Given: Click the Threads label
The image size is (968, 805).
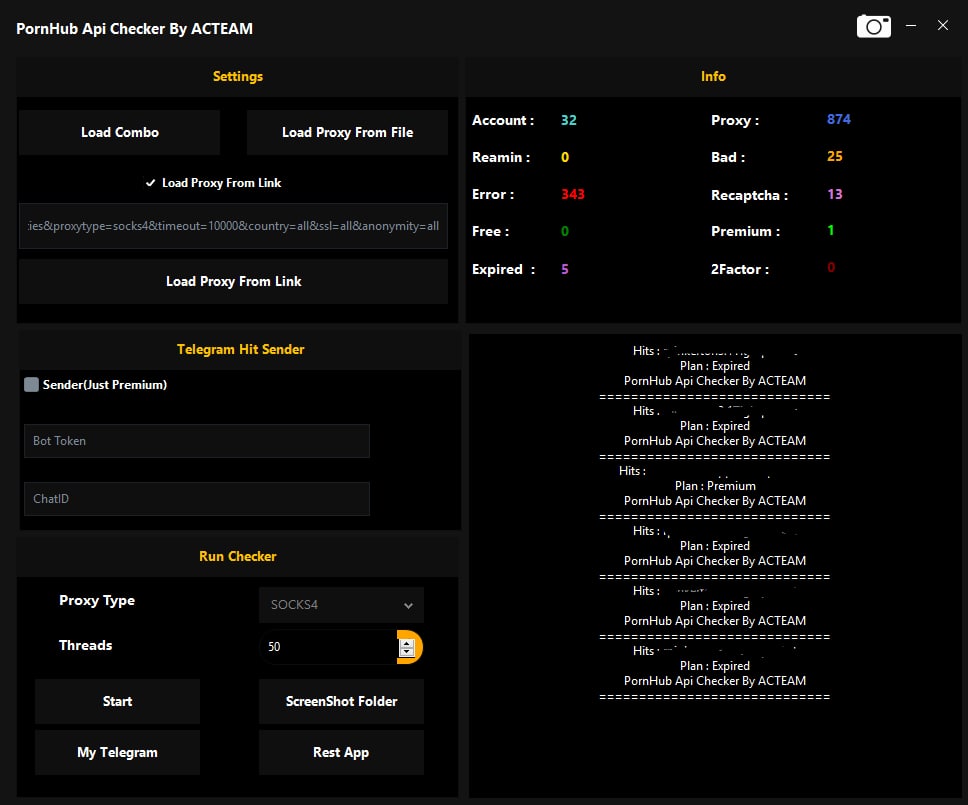Looking at the screenshot, I should tap(86, 645).
